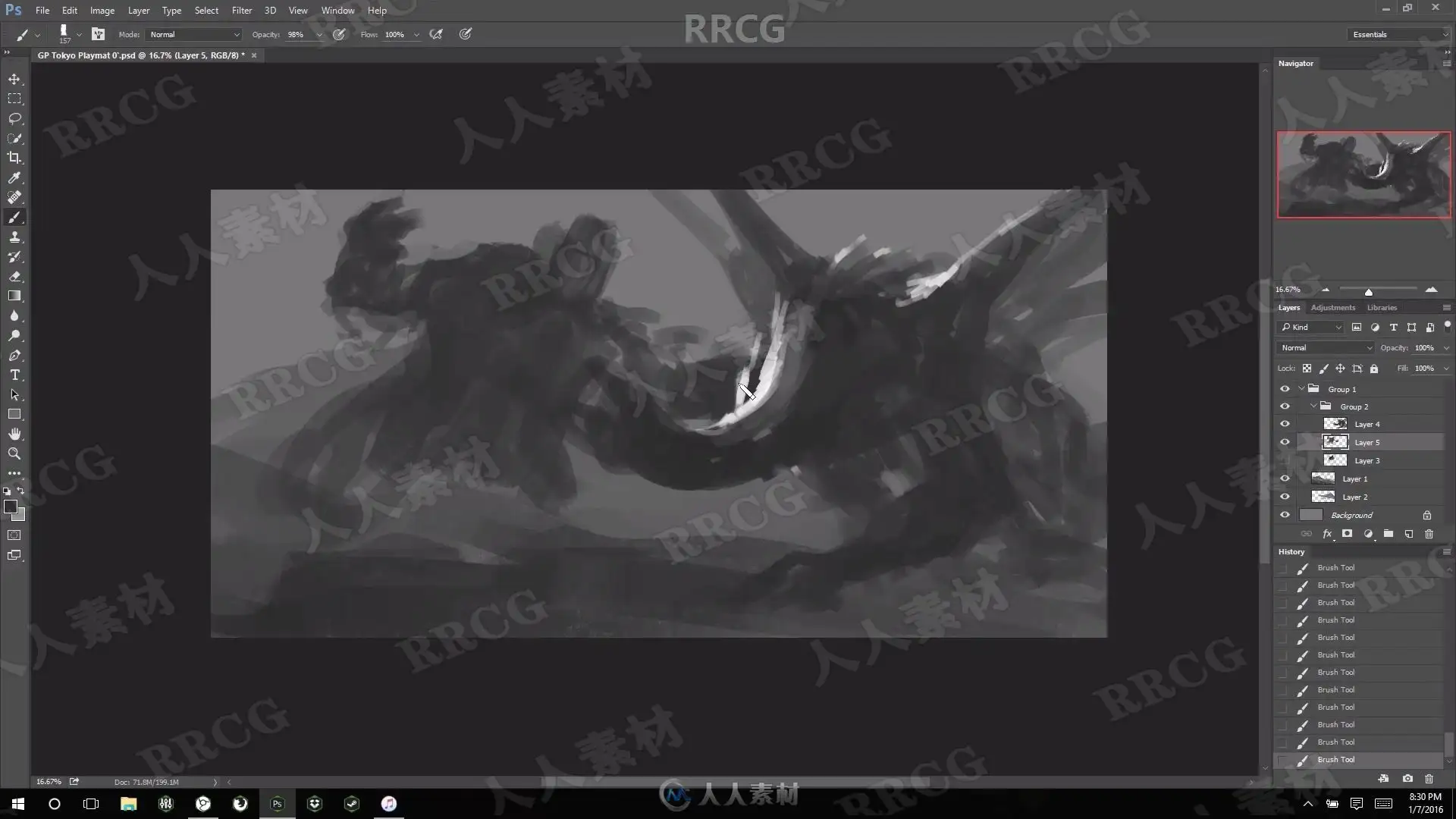Select the Dodge tool
The width and height of the screenshot is (1456, 819).
pyautogui.click(x=14, y=335)
